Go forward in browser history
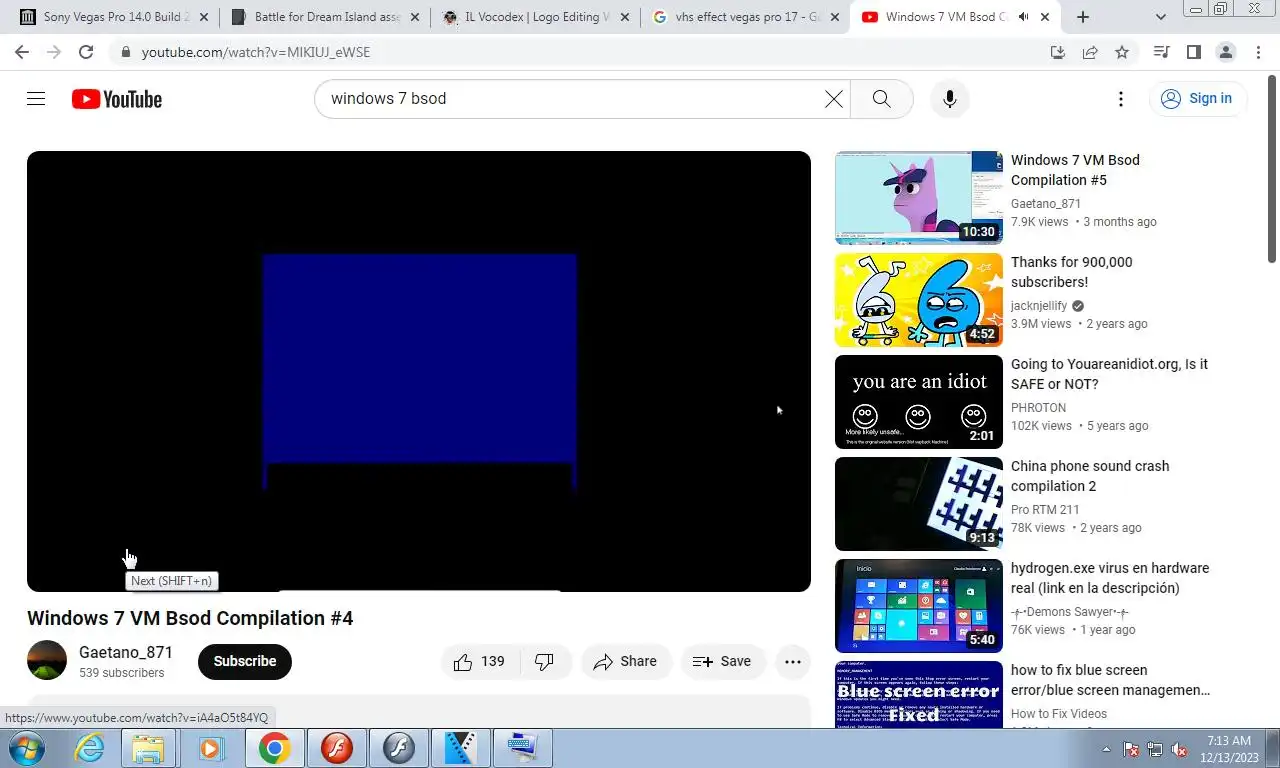This screenshot has width=1280, height=768. pos(54,52)
